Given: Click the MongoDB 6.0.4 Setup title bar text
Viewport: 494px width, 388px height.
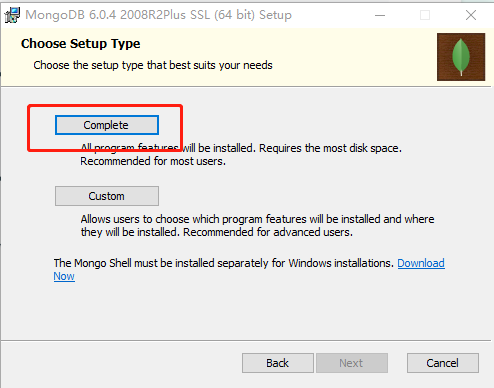Looking at the screenshot, I should point(158,15).
